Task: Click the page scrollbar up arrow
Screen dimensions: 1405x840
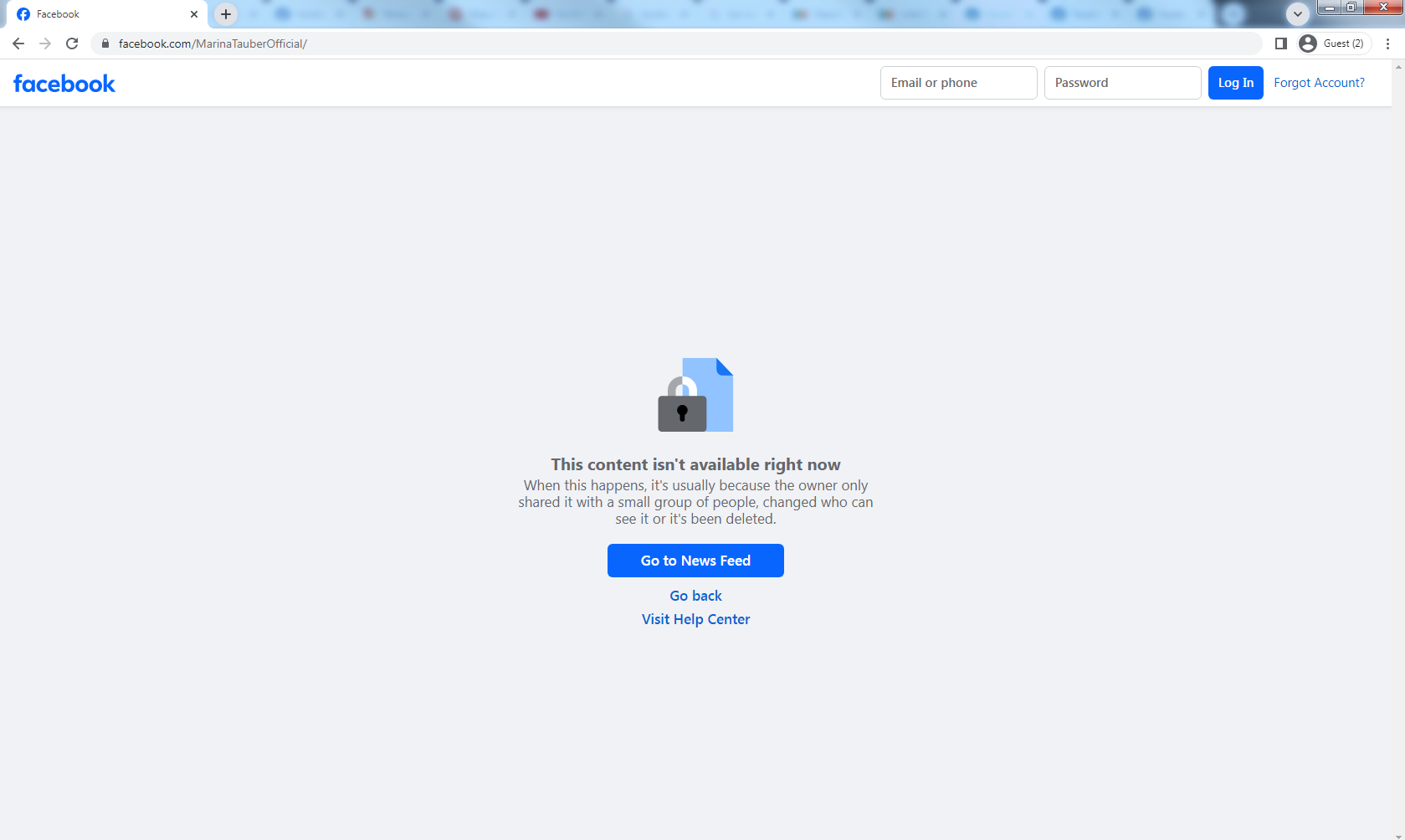Action: tap(1398, 67)
